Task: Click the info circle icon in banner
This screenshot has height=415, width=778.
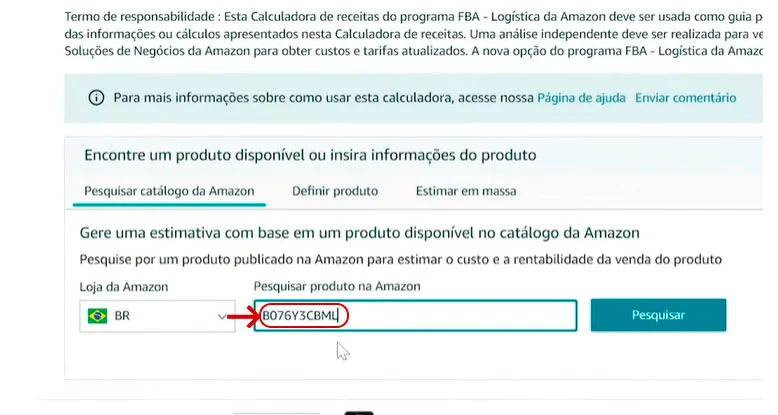Action: [x=96, y=98]
